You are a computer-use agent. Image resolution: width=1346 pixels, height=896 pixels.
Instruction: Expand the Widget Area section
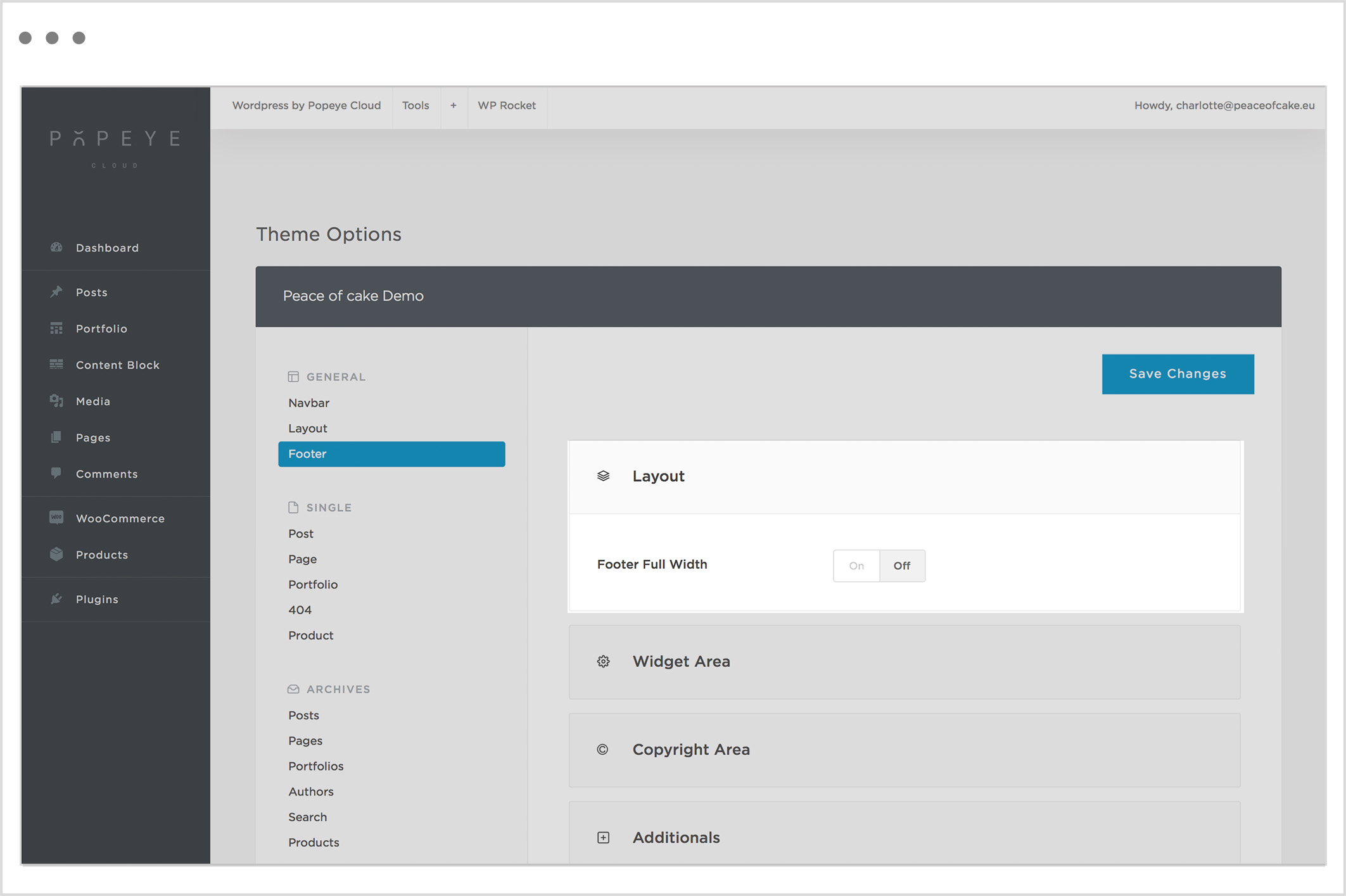(x=905, y=662)
